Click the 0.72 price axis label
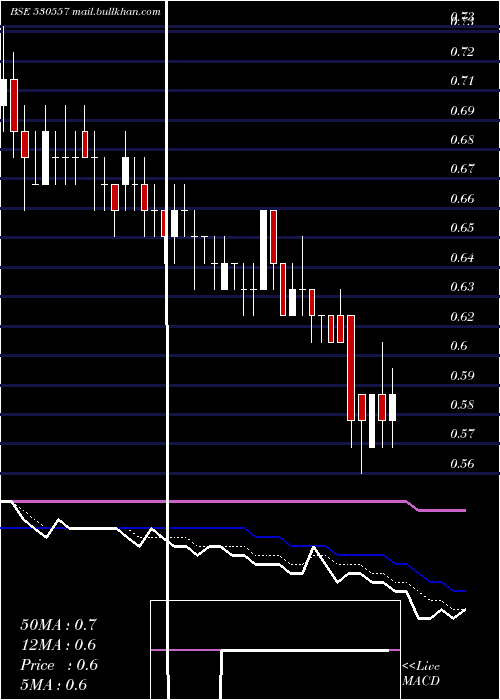This screenshot has height=700, width=500. [462, 51]
